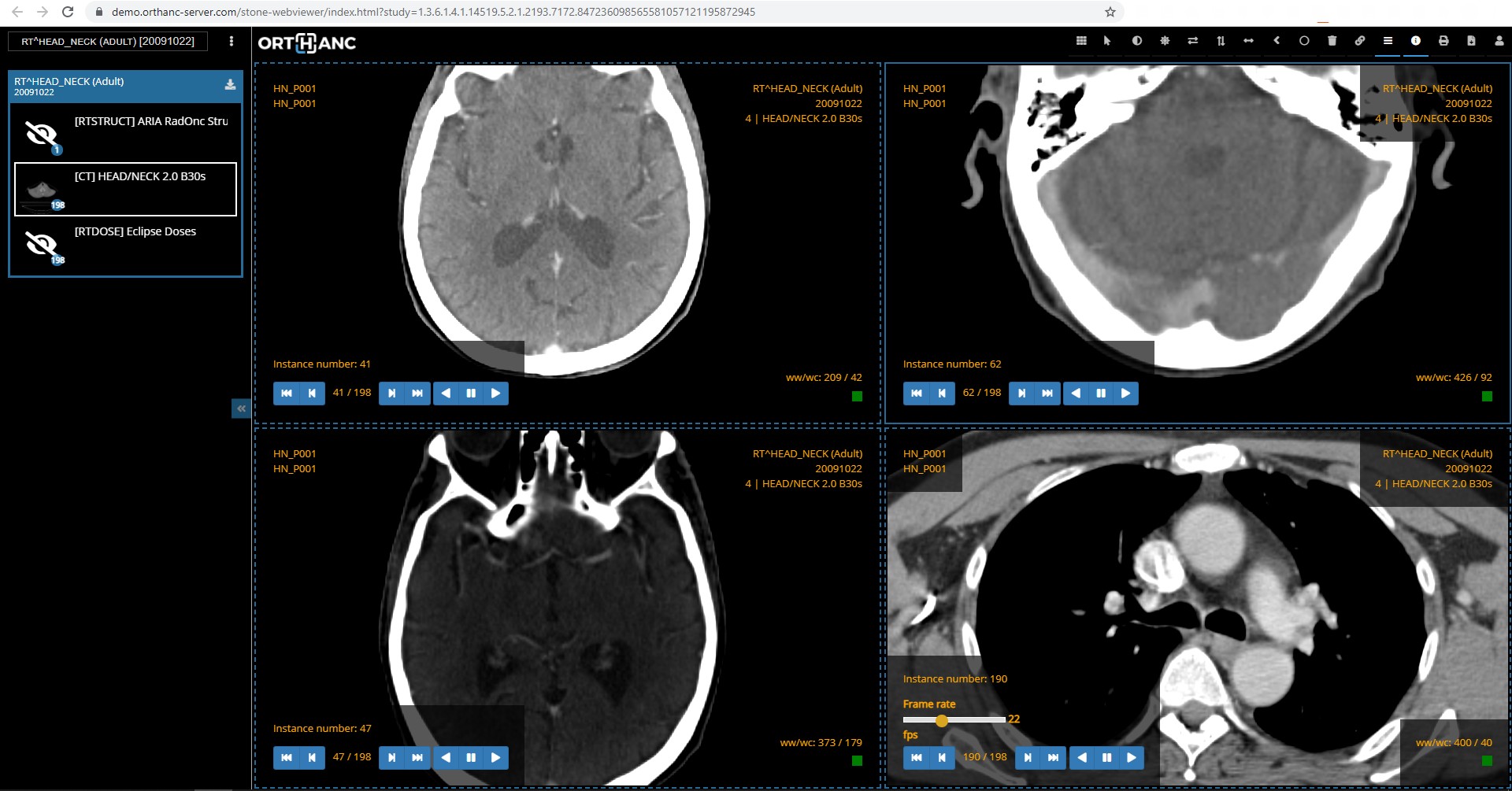The image size is (1512, 791).
Task: Click the download icon in study header
Action: 230,84
